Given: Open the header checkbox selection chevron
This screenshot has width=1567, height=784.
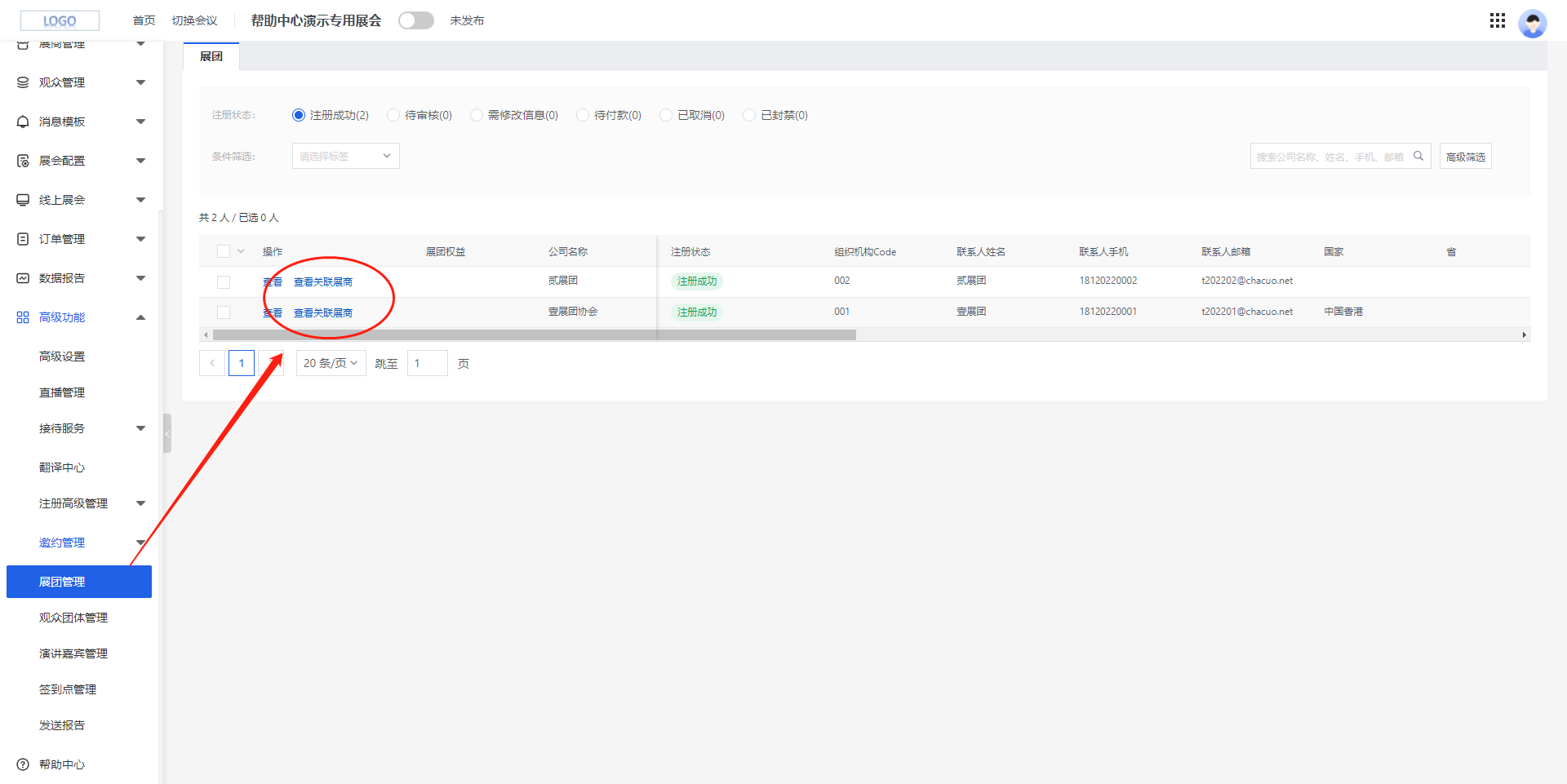Looking at the screenshot, I should pos(241,251).
